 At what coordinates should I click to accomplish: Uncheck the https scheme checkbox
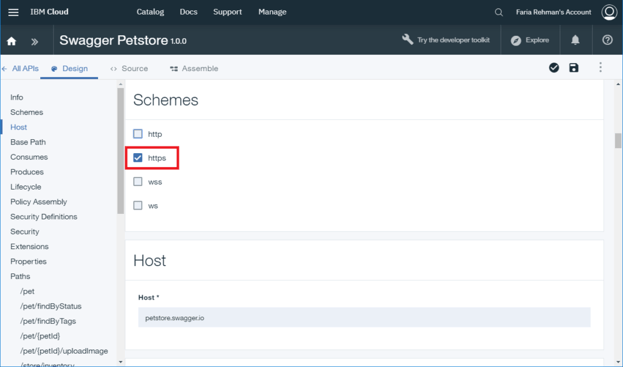[x=137, y=158]
